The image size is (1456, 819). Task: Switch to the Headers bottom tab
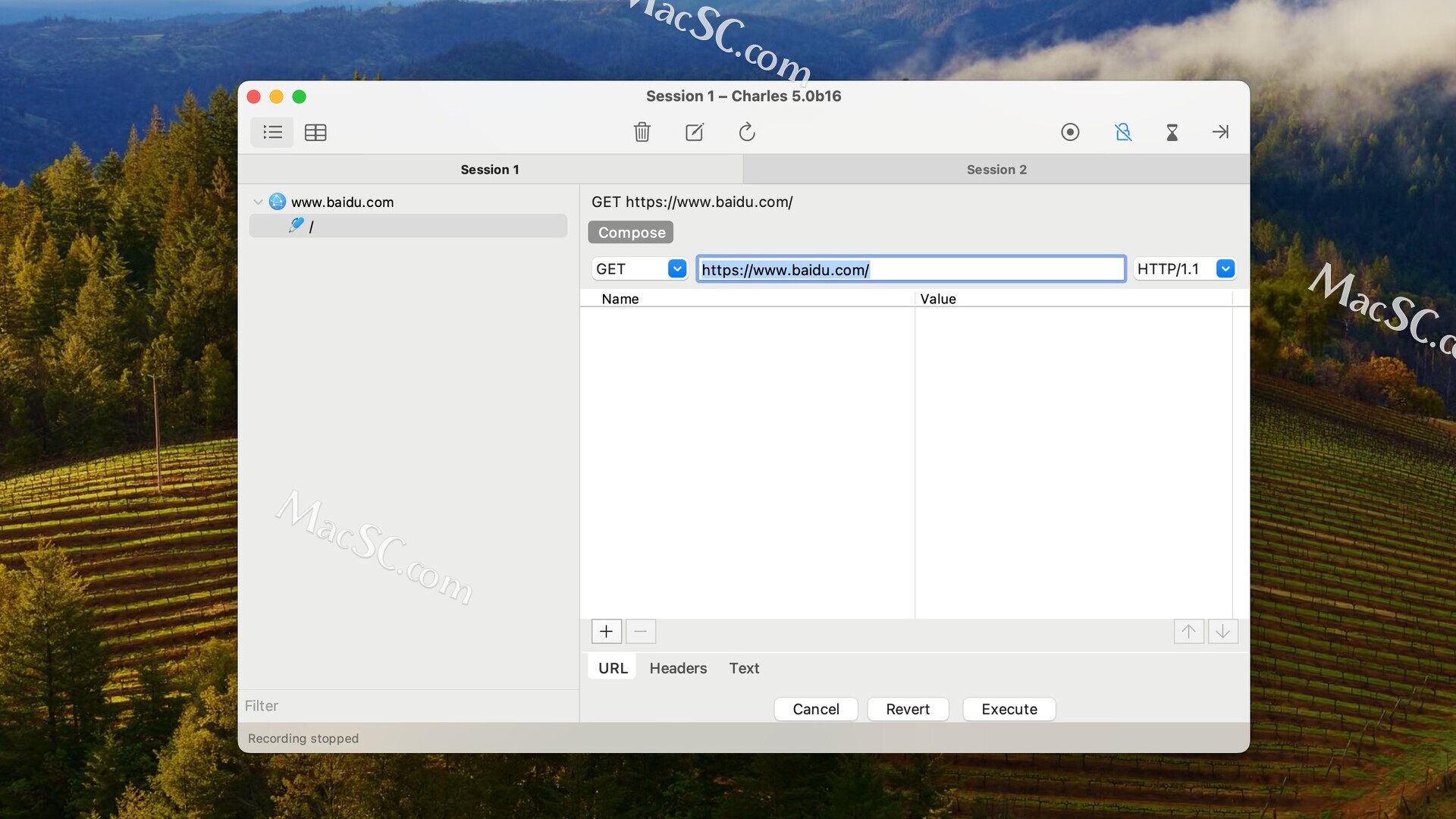[678, 668]
